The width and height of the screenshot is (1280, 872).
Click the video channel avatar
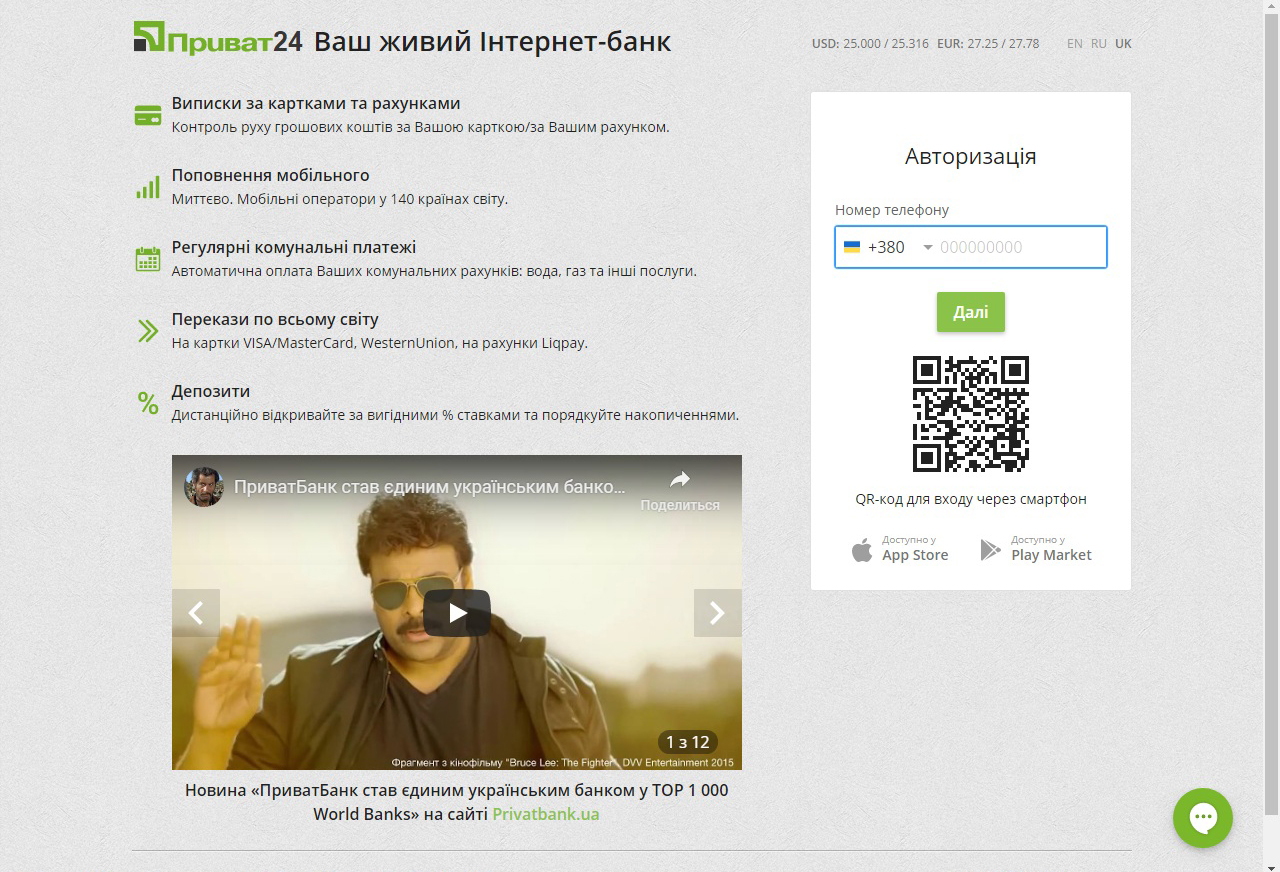(203, 487)
